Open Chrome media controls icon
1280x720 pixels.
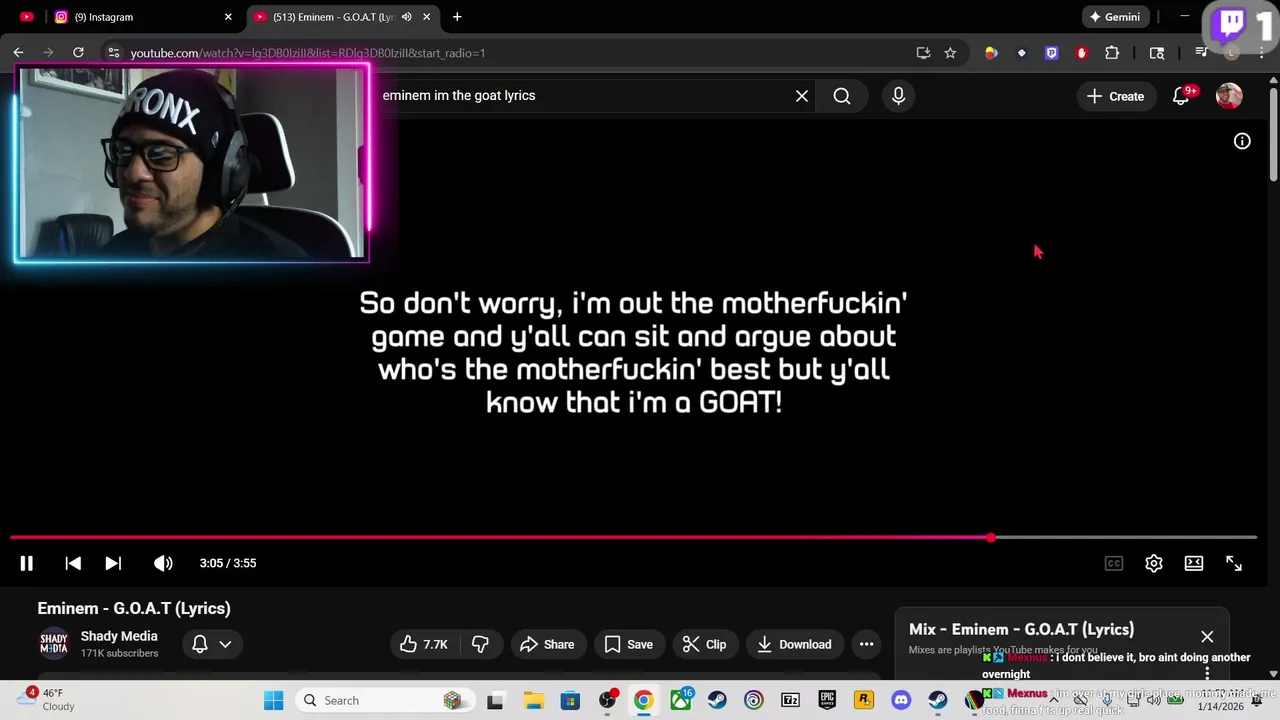(1201, 53)
